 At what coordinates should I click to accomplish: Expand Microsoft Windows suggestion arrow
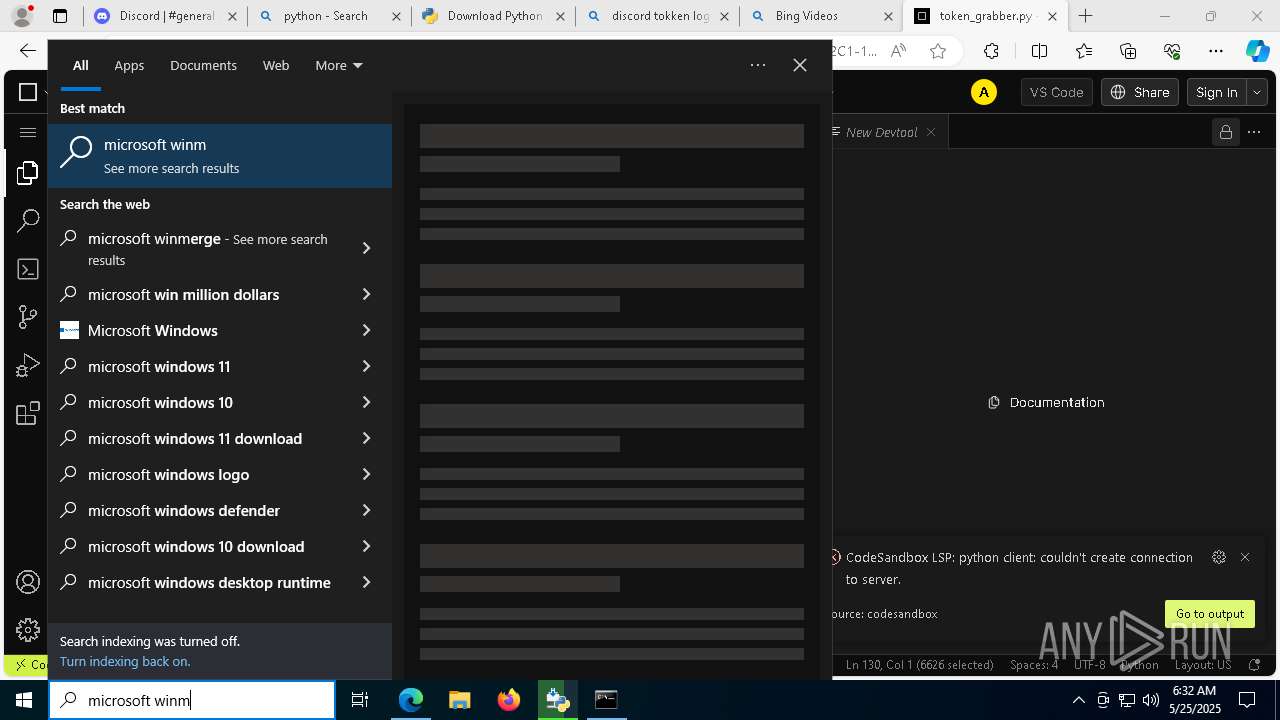click(366, 330)
